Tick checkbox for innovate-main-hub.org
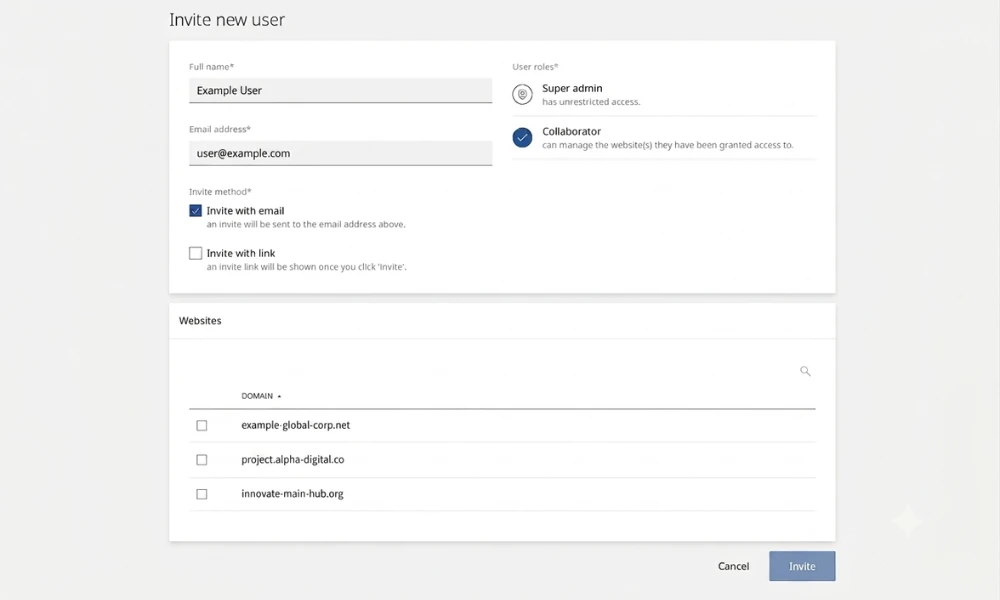 202,494
